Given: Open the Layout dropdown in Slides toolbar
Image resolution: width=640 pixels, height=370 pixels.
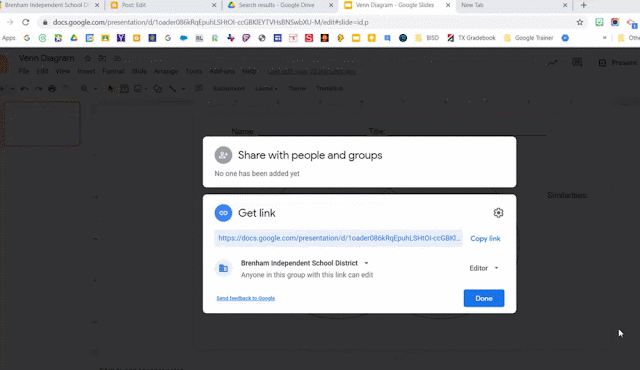Looking at the screenshot, I should pos(266,89).
